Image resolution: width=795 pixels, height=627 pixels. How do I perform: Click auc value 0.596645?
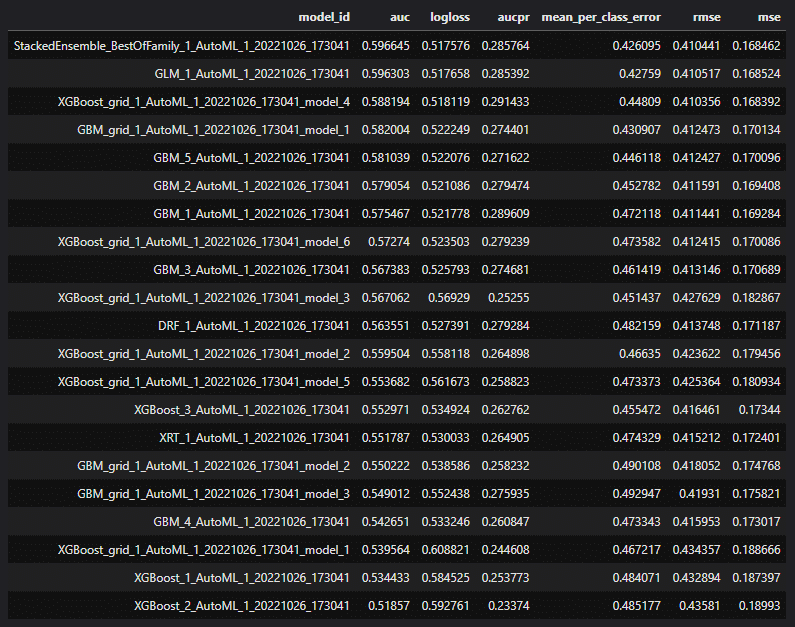tap(386, 46)
